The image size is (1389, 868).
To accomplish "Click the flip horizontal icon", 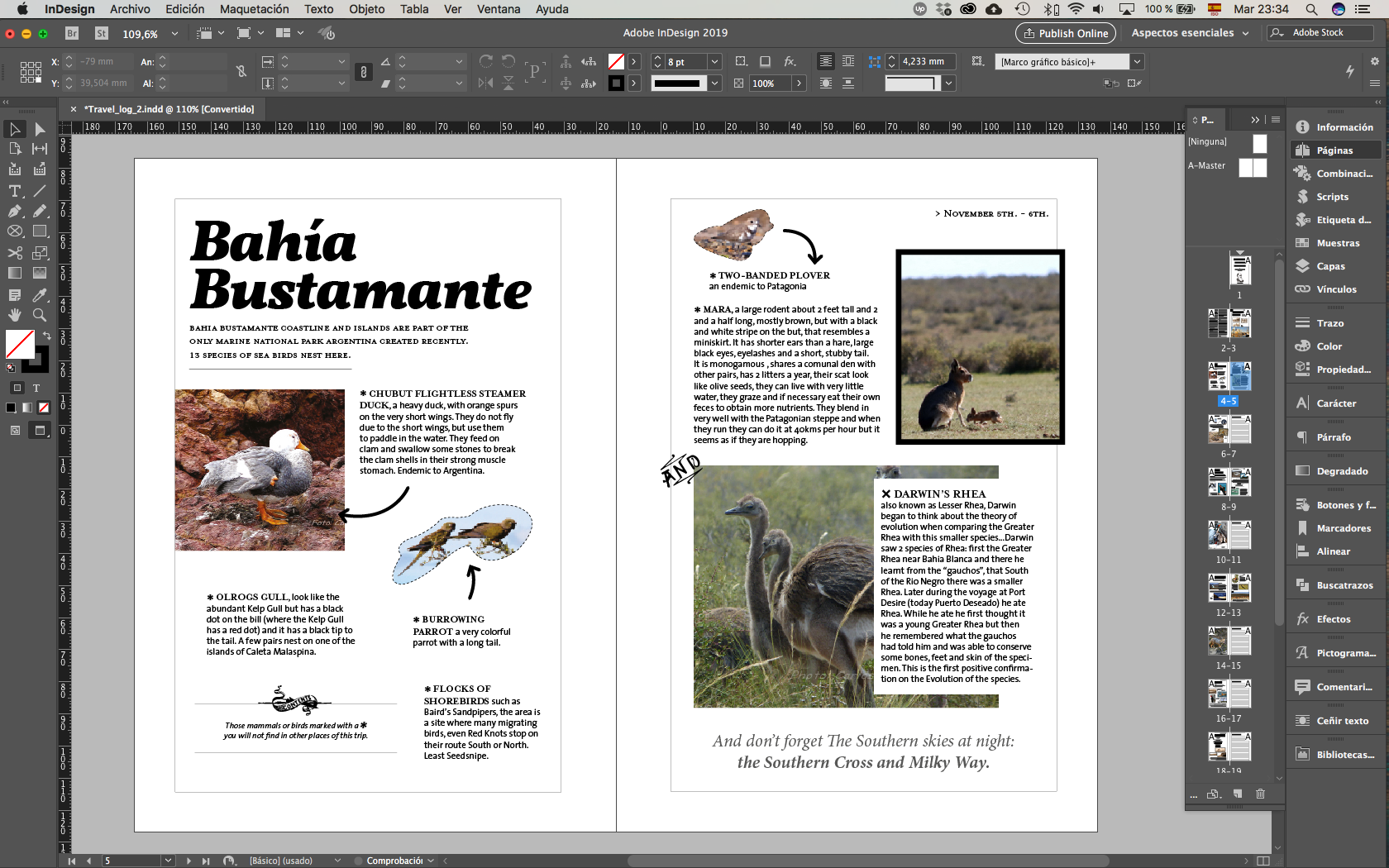I will click(x=486, y=83).
